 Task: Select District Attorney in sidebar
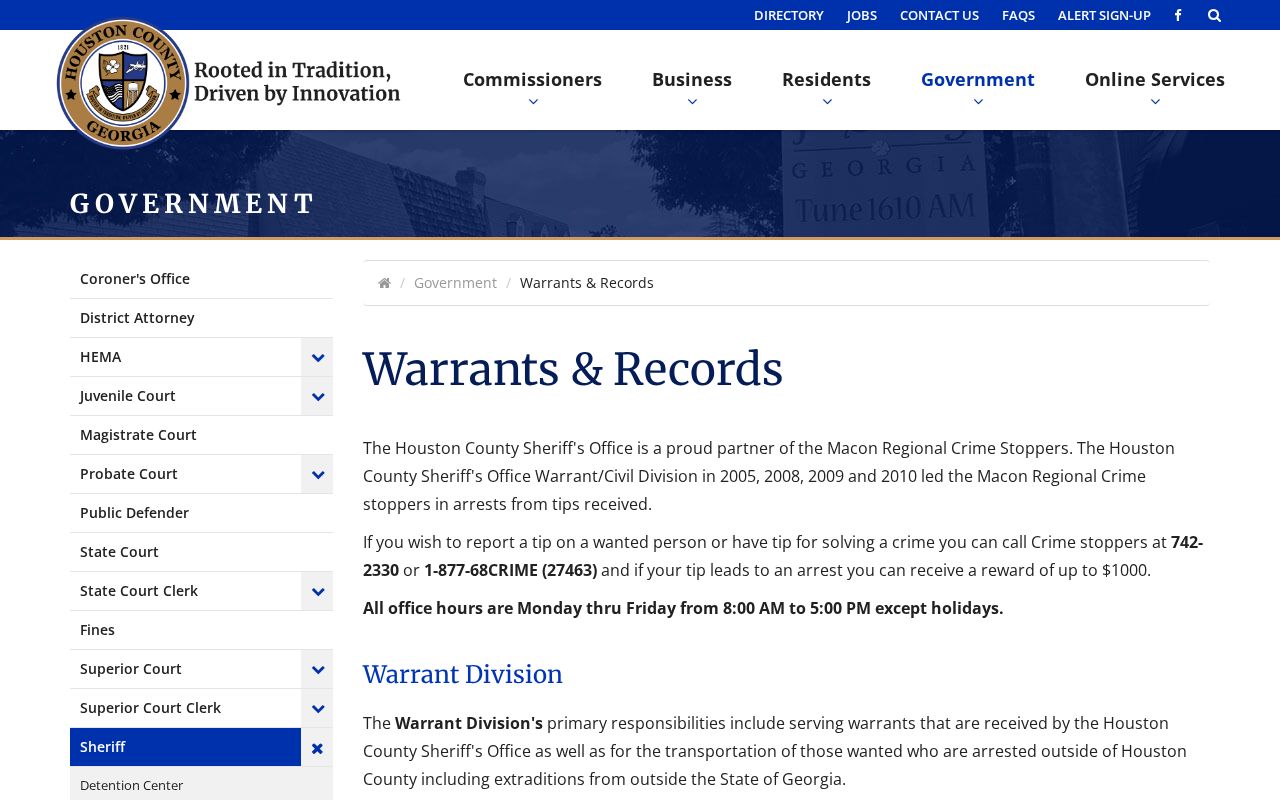pyautogui.click(x=201, y=318)
